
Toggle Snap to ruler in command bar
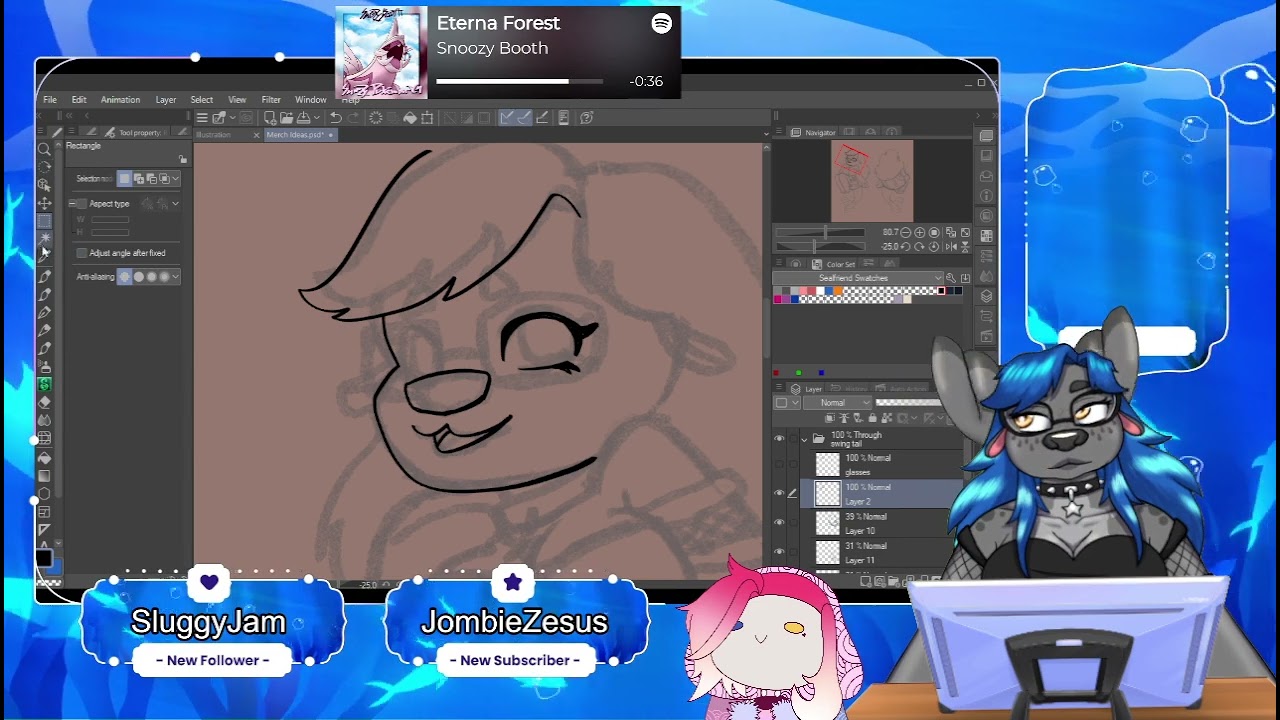[505, 118]
